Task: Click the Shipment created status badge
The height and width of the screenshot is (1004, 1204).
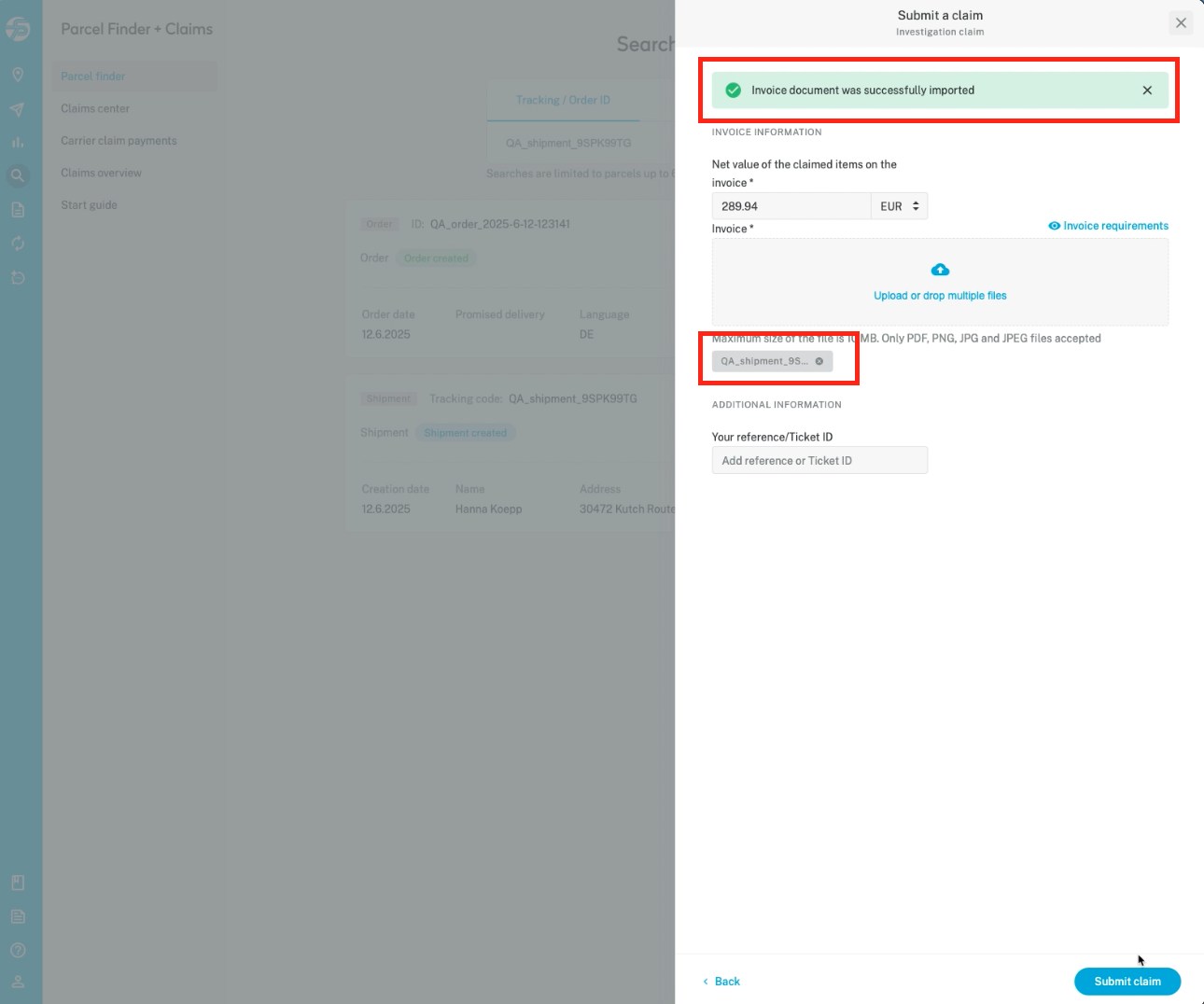Action: pyautogui.click(x=465, y=433)
